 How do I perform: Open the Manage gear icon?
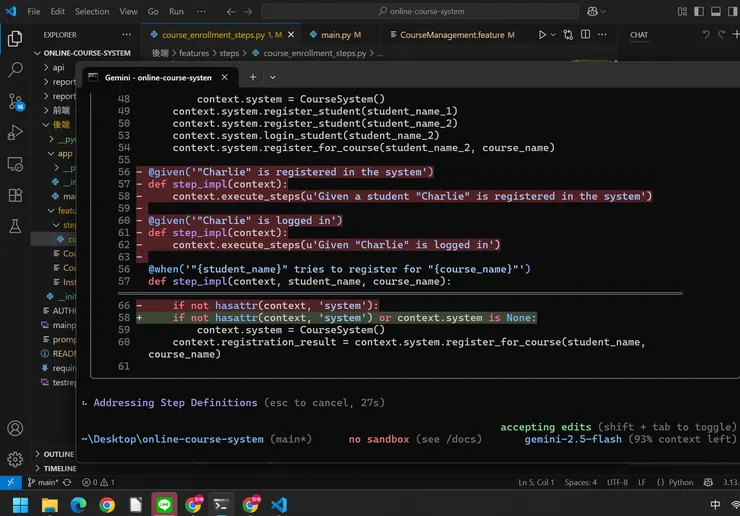tap(15, 460)
